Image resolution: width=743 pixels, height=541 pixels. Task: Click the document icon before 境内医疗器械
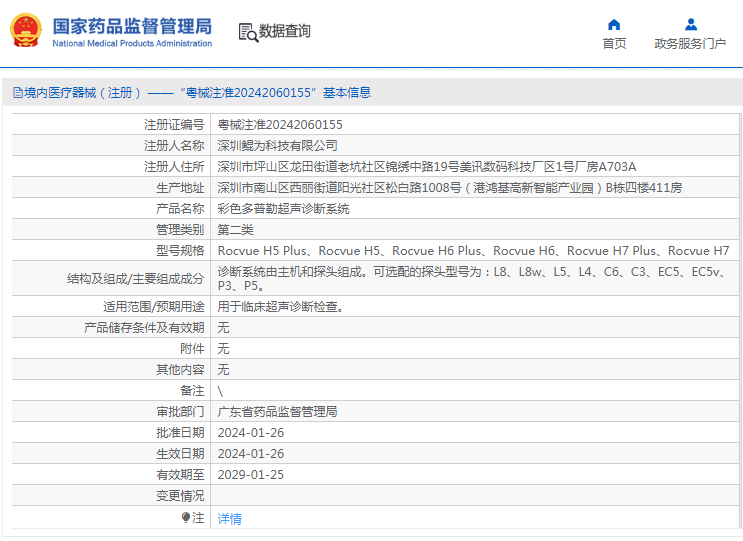tap(17, 92)
